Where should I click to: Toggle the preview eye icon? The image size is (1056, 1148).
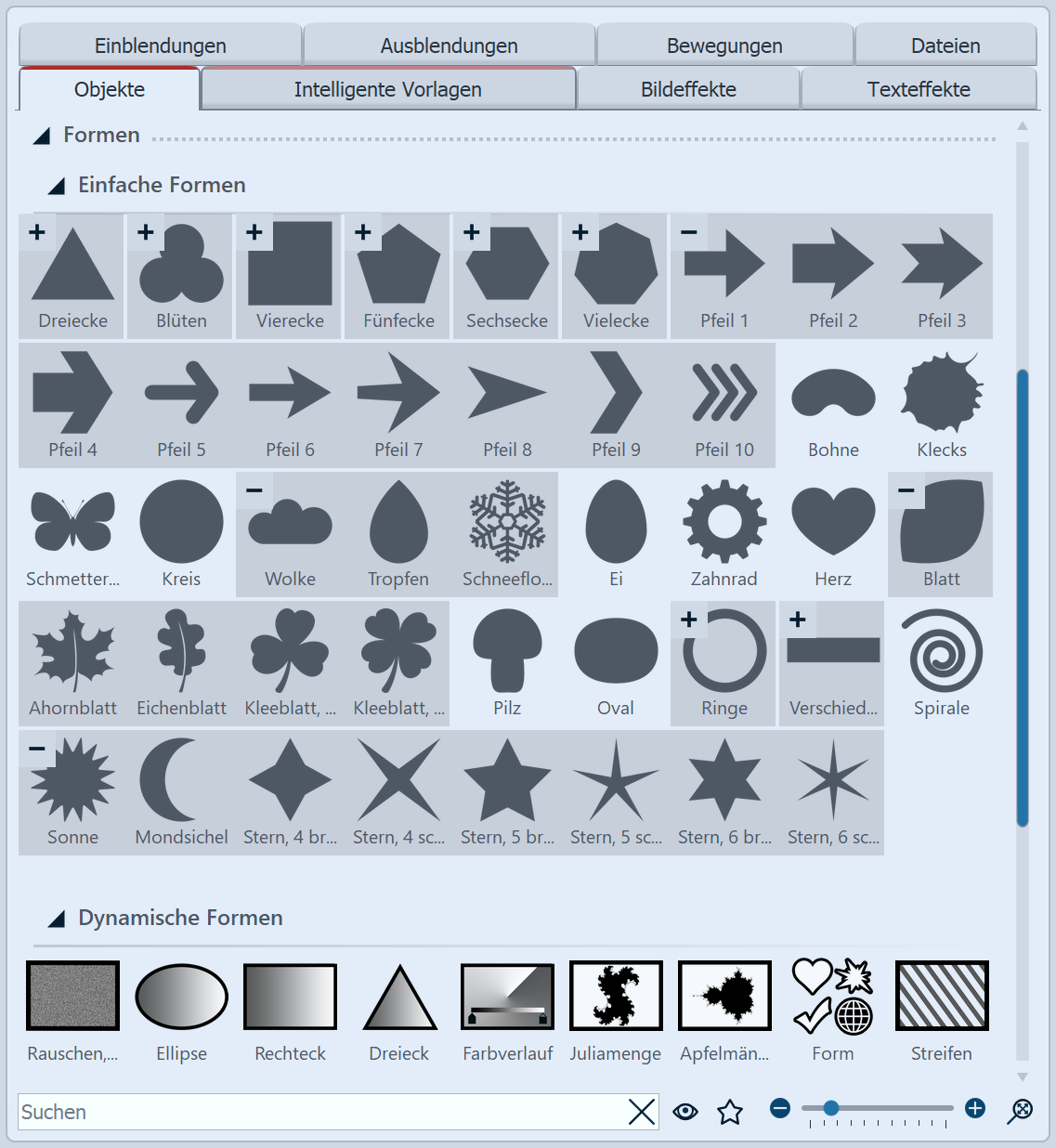(685, 1111)
